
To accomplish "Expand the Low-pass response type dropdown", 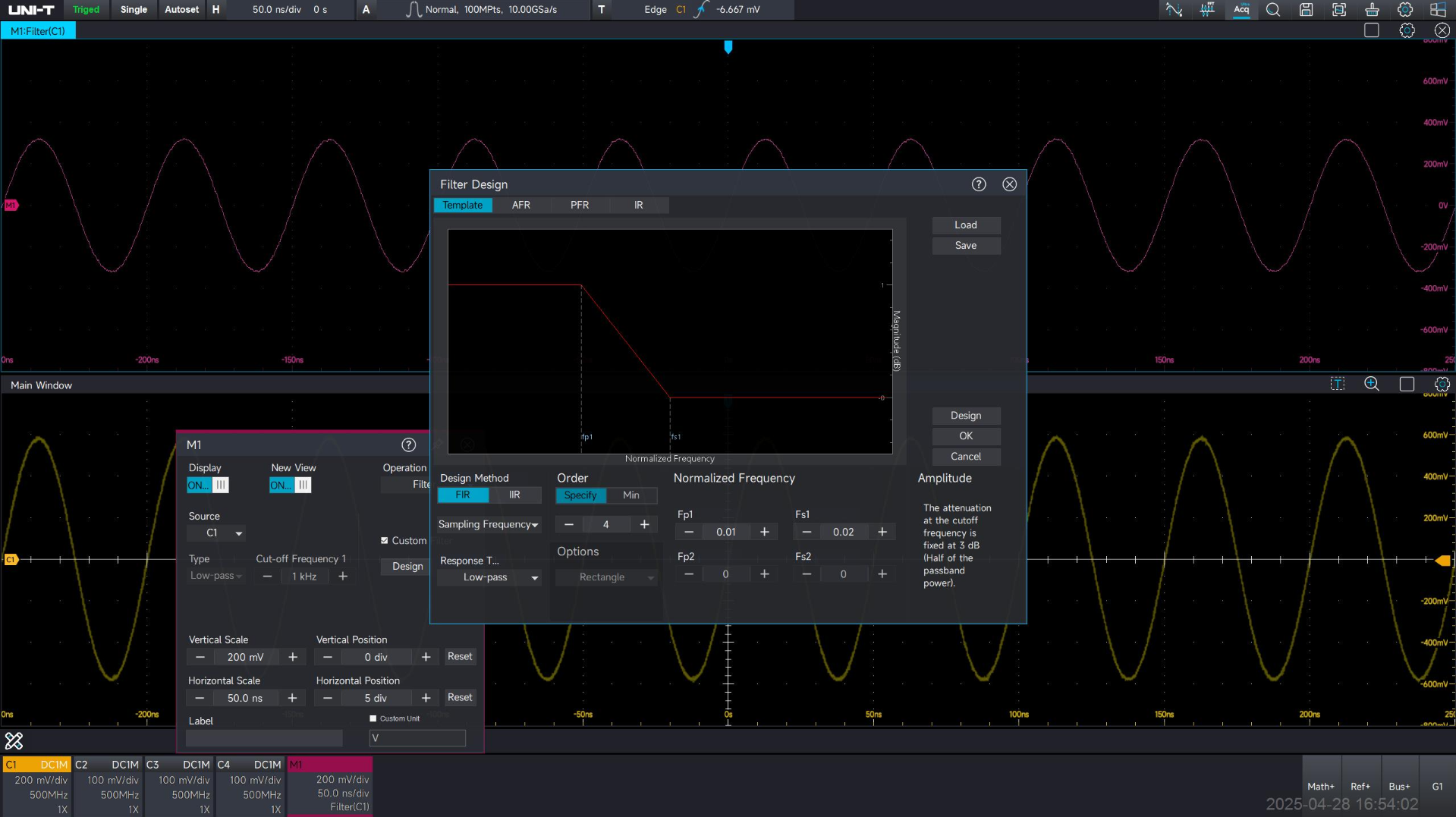I will [x=489, y=577].
